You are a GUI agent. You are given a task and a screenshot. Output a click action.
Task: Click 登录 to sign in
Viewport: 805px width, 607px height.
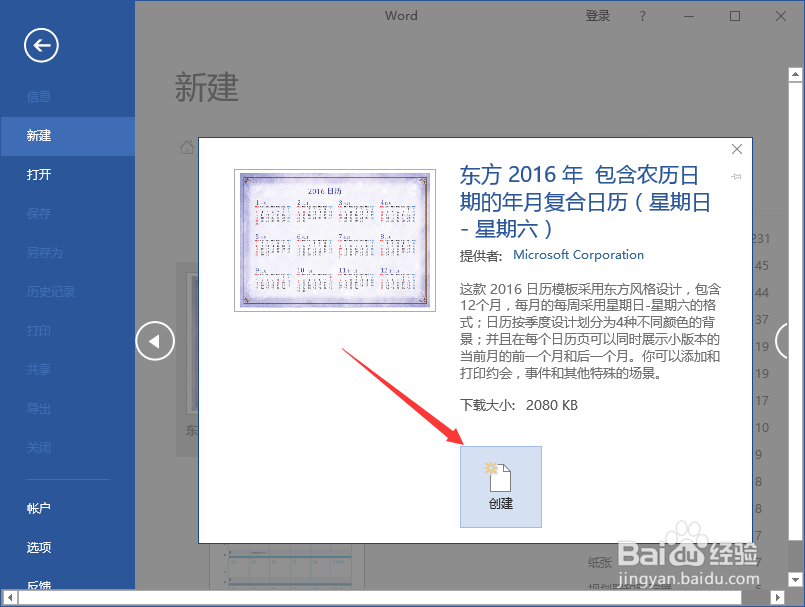point(598,16)
